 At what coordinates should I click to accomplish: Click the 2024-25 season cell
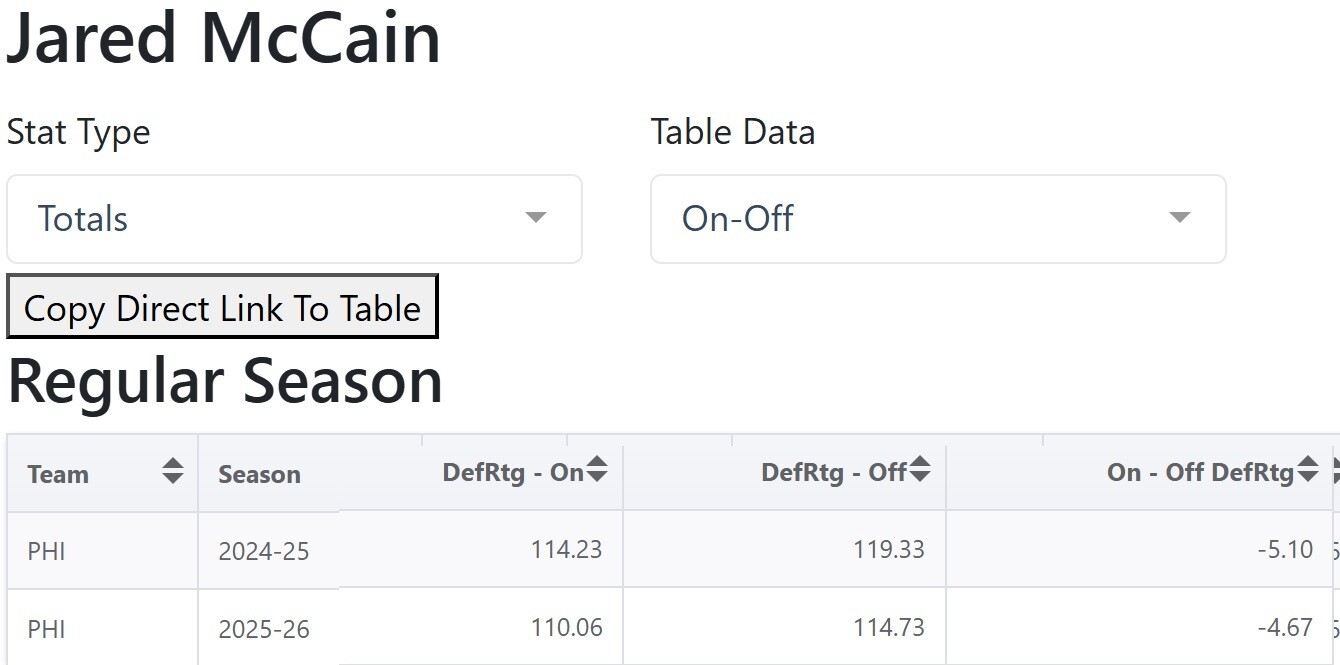click(264, 551)
